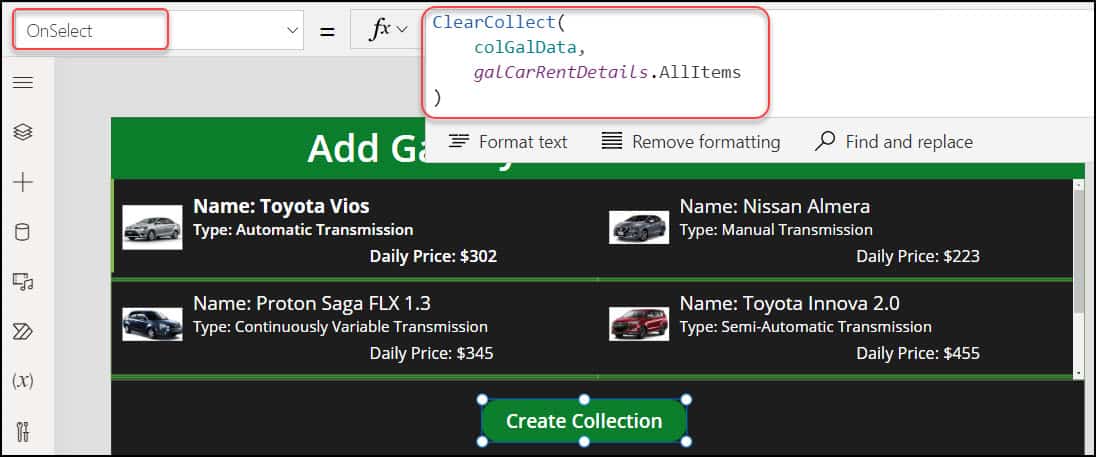Click 'colGalData' in the formula

point(524,47)
